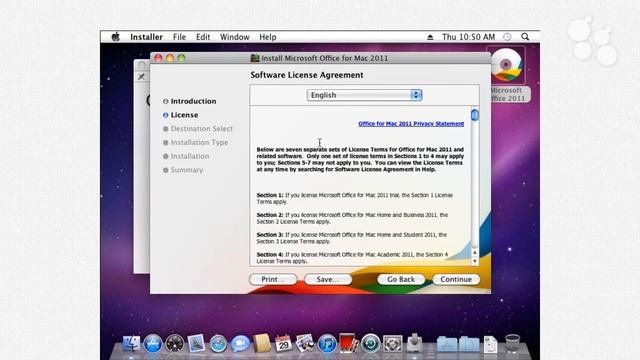Open Dashboard from the Dock
The height and width of the screenshot is (360, 640).
175,344
